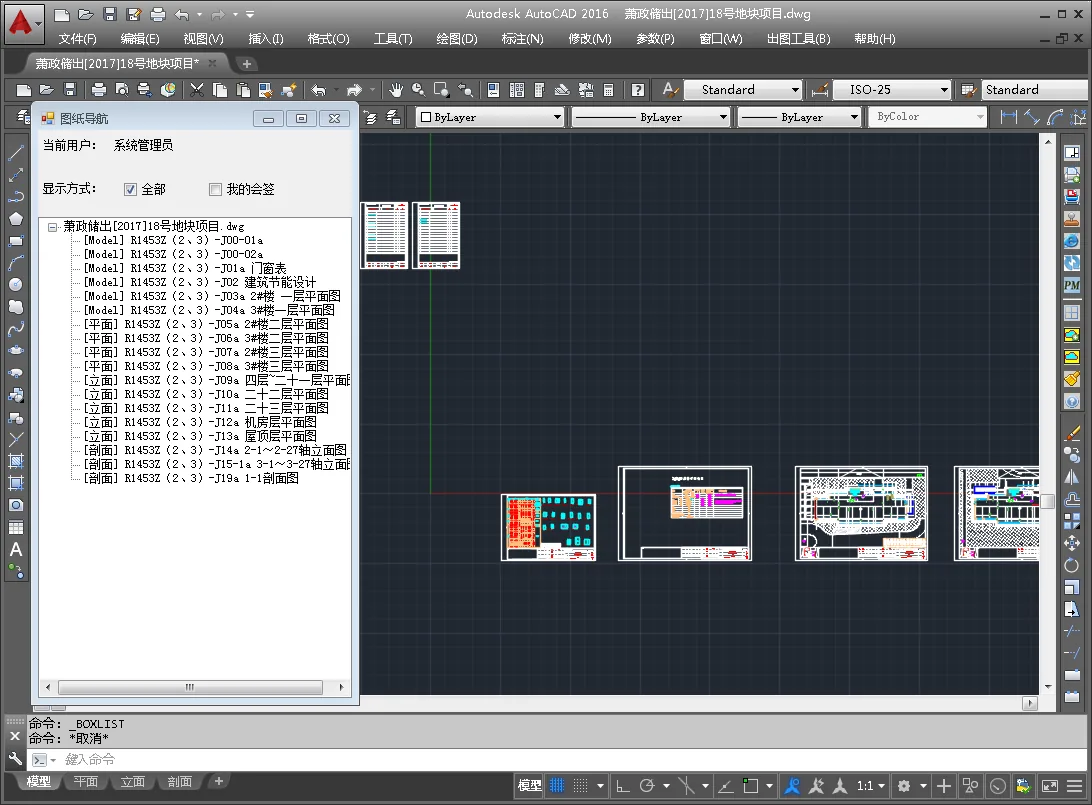Select the Circle draw tool
The height and width of the screenshot is (805, 1092).
(16, 284)
